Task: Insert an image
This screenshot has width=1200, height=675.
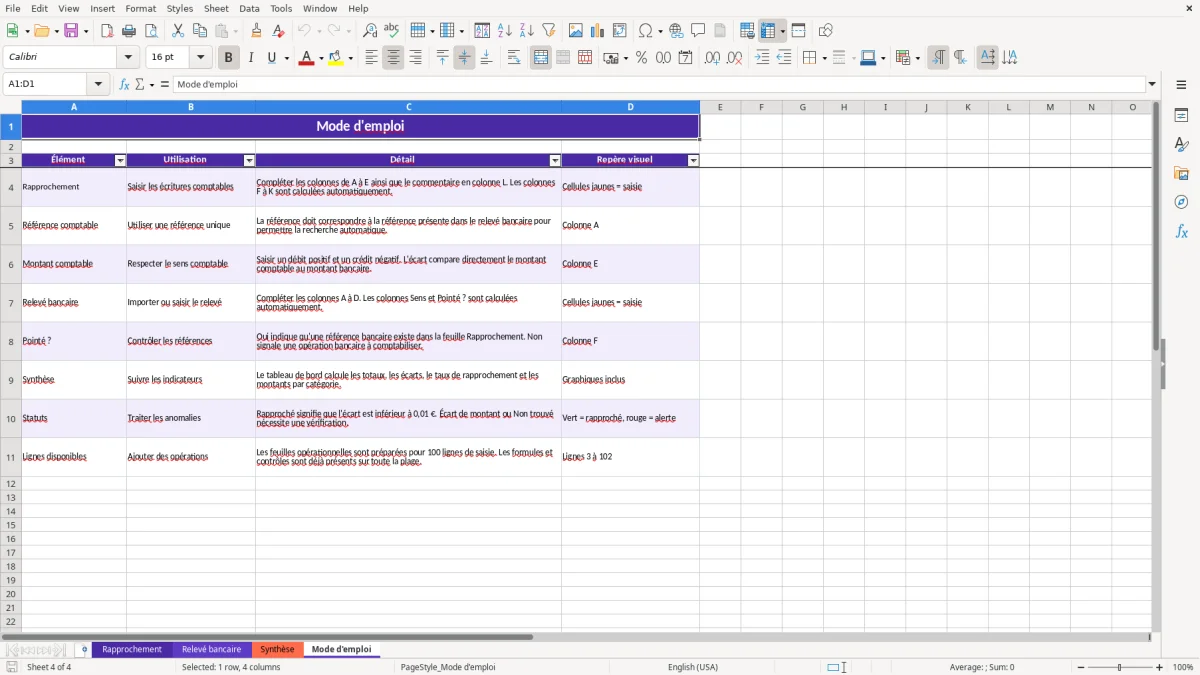Action: click(x=576, y=31)
